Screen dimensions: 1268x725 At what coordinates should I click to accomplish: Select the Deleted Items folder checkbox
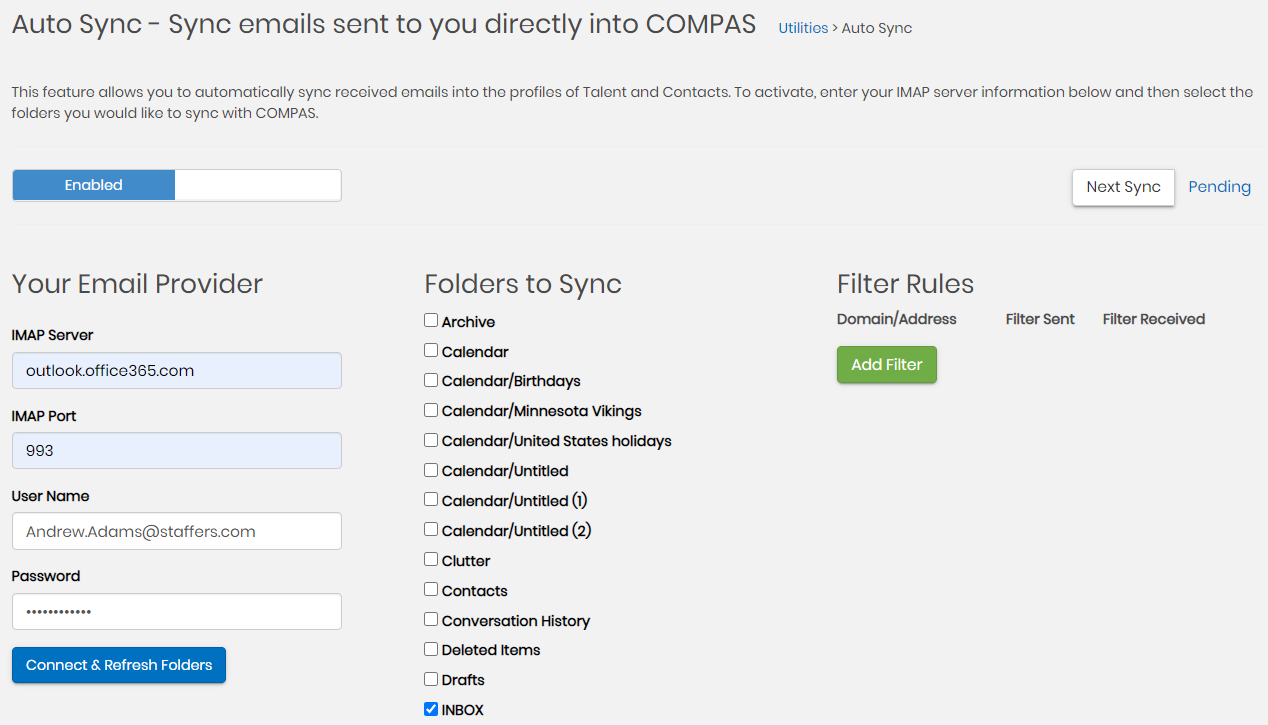point(431,649)
